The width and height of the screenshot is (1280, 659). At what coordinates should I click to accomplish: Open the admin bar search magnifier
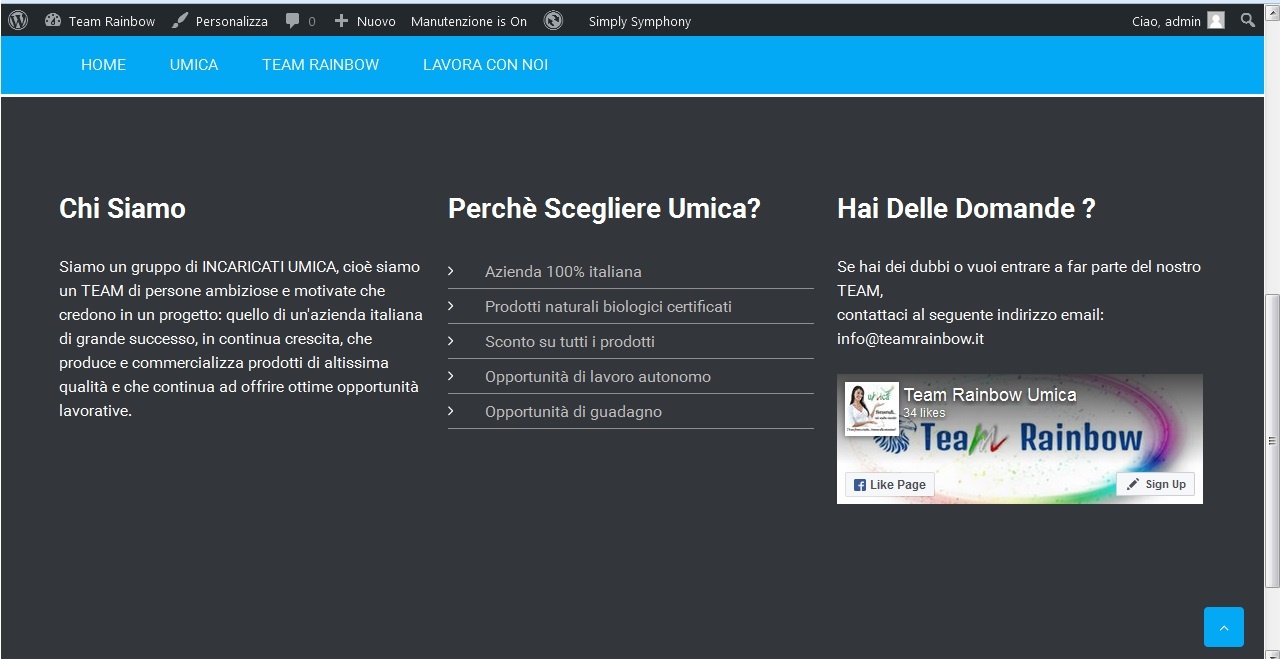tap(1248, 20)
